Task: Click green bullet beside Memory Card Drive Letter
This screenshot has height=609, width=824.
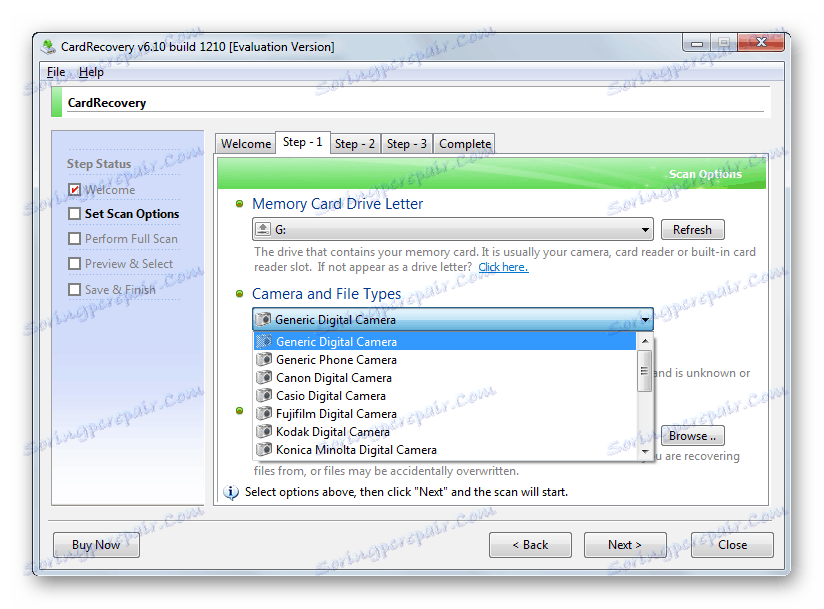Action: 240,204
